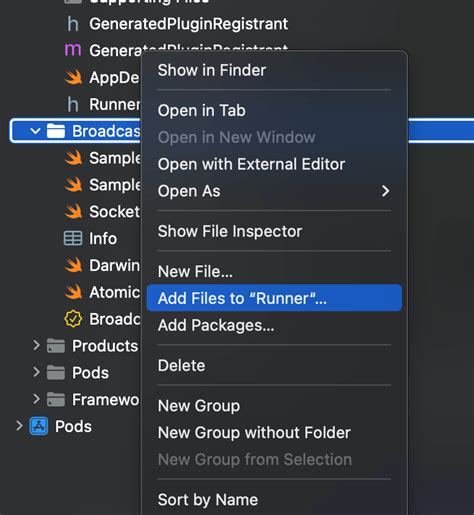
Task: Expand the Frameworks folder
Action: pyautogui.click(x=36, y=399)
